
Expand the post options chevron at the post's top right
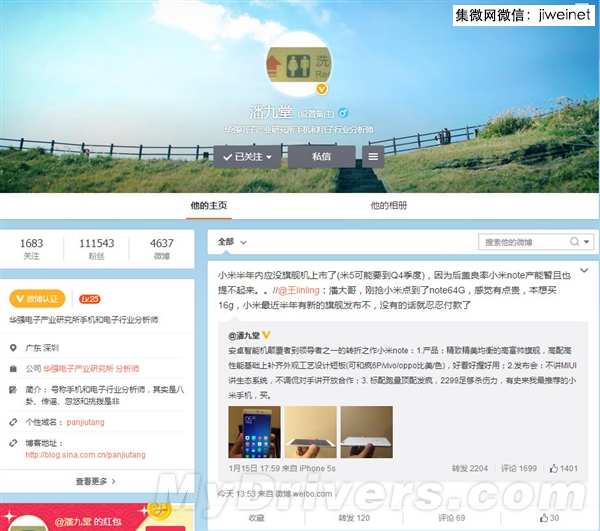tap(584, 270)
